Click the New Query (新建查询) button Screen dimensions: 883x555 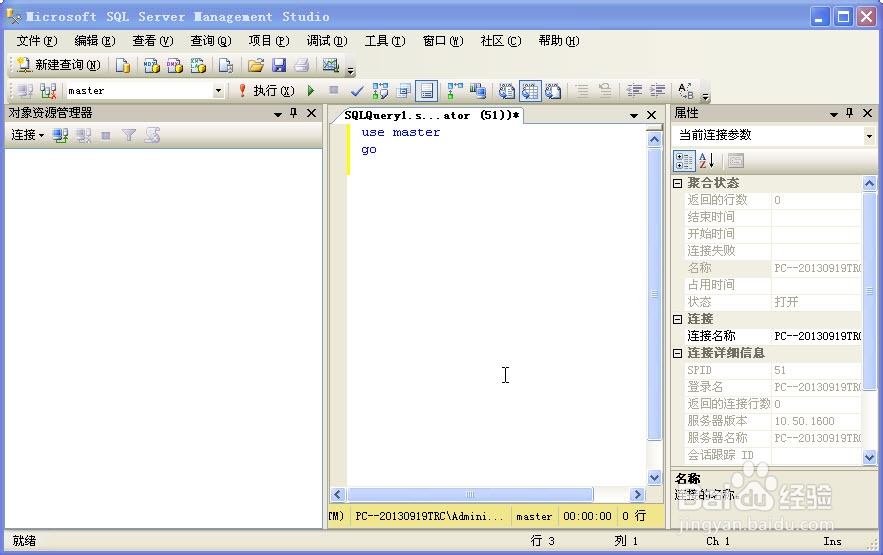pyautogui.click(x=59, y=65)
